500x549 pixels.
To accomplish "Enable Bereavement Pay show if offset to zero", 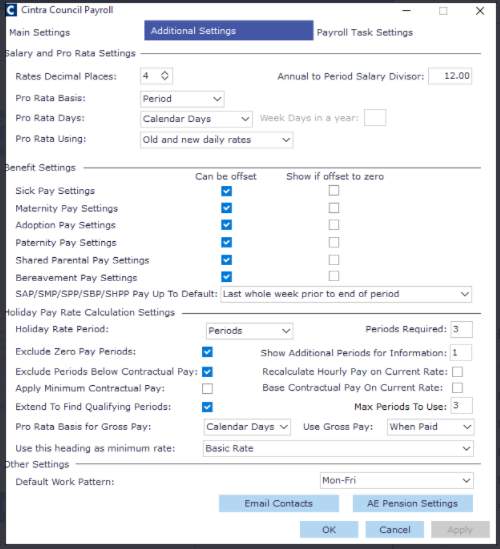I will pos(334,276).
